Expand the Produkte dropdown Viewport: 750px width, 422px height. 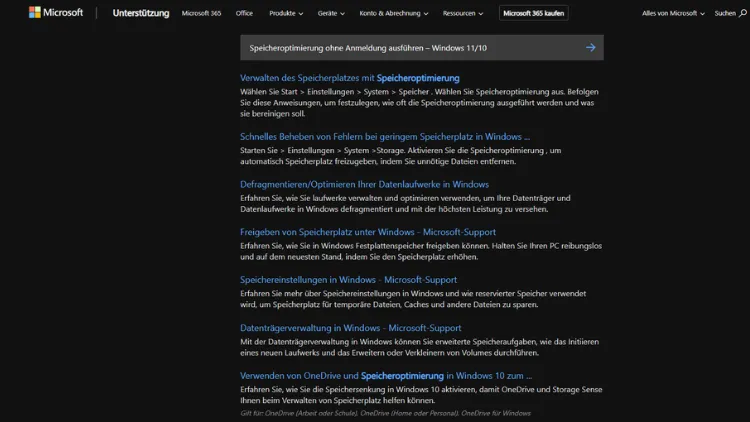286,13
